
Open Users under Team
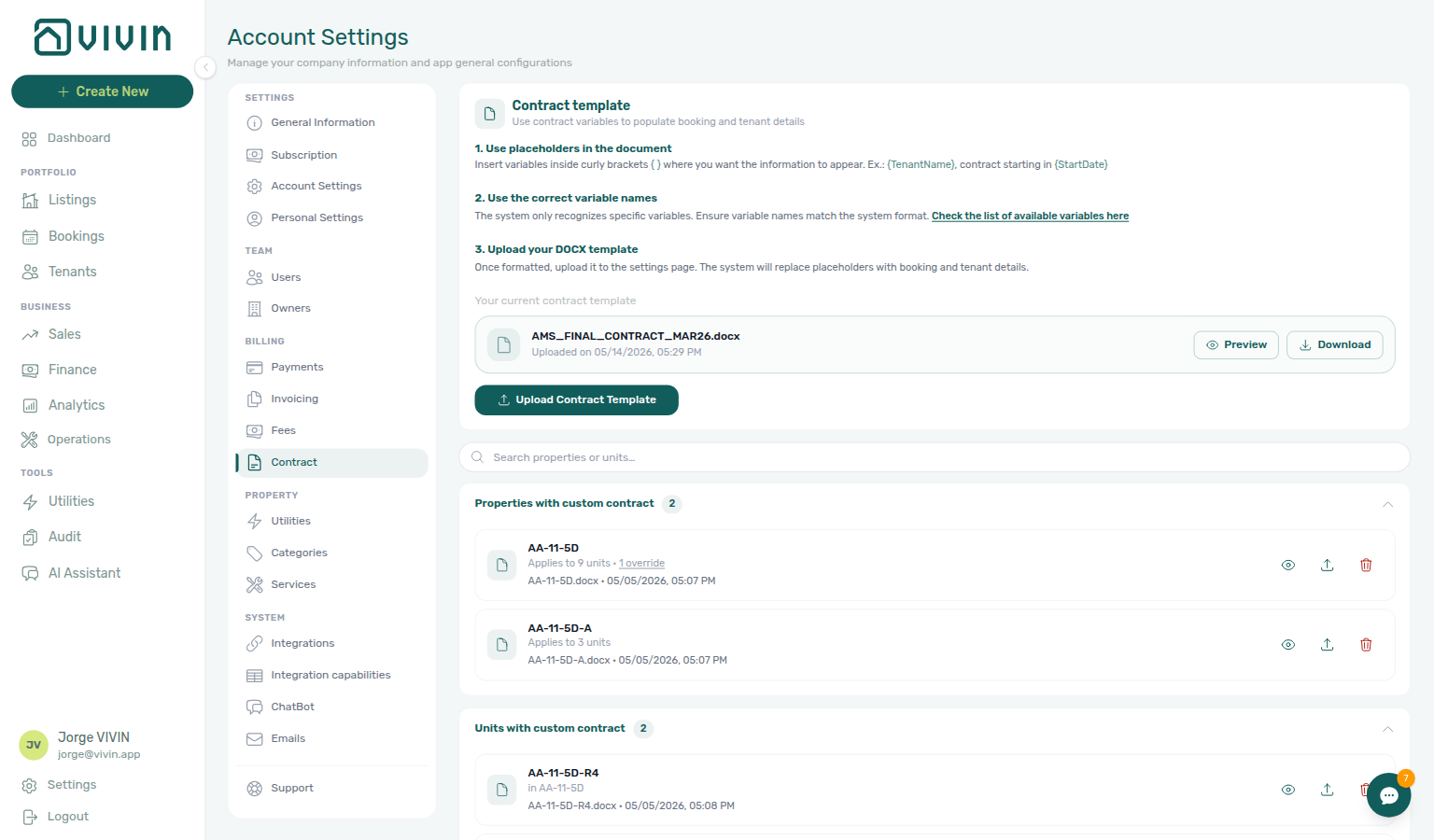274,277
